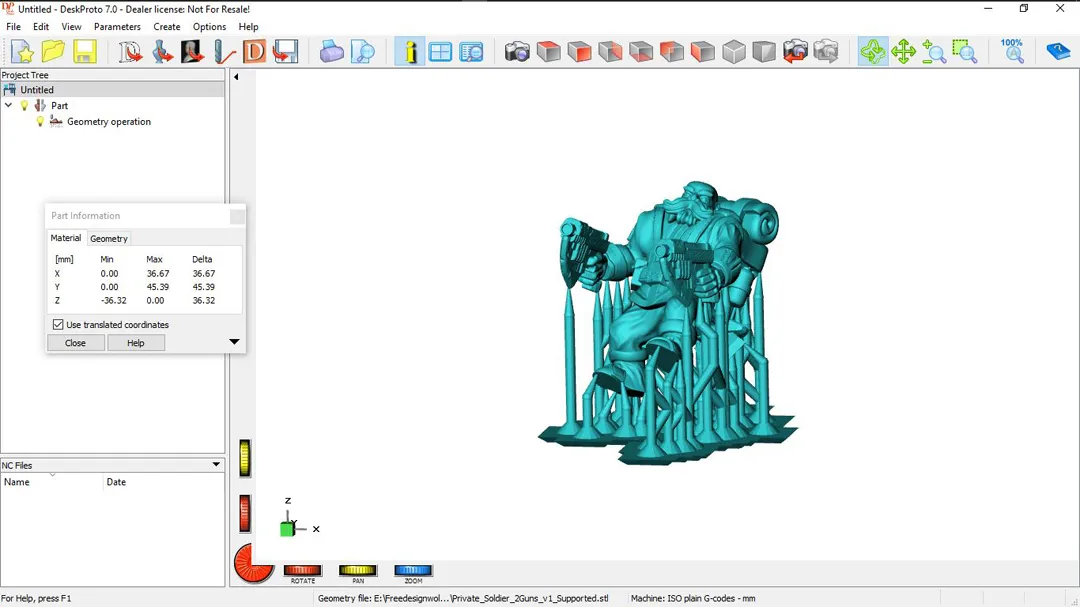
Task: Select the Geometry operation tree item
Action: (x=109, y=121)
